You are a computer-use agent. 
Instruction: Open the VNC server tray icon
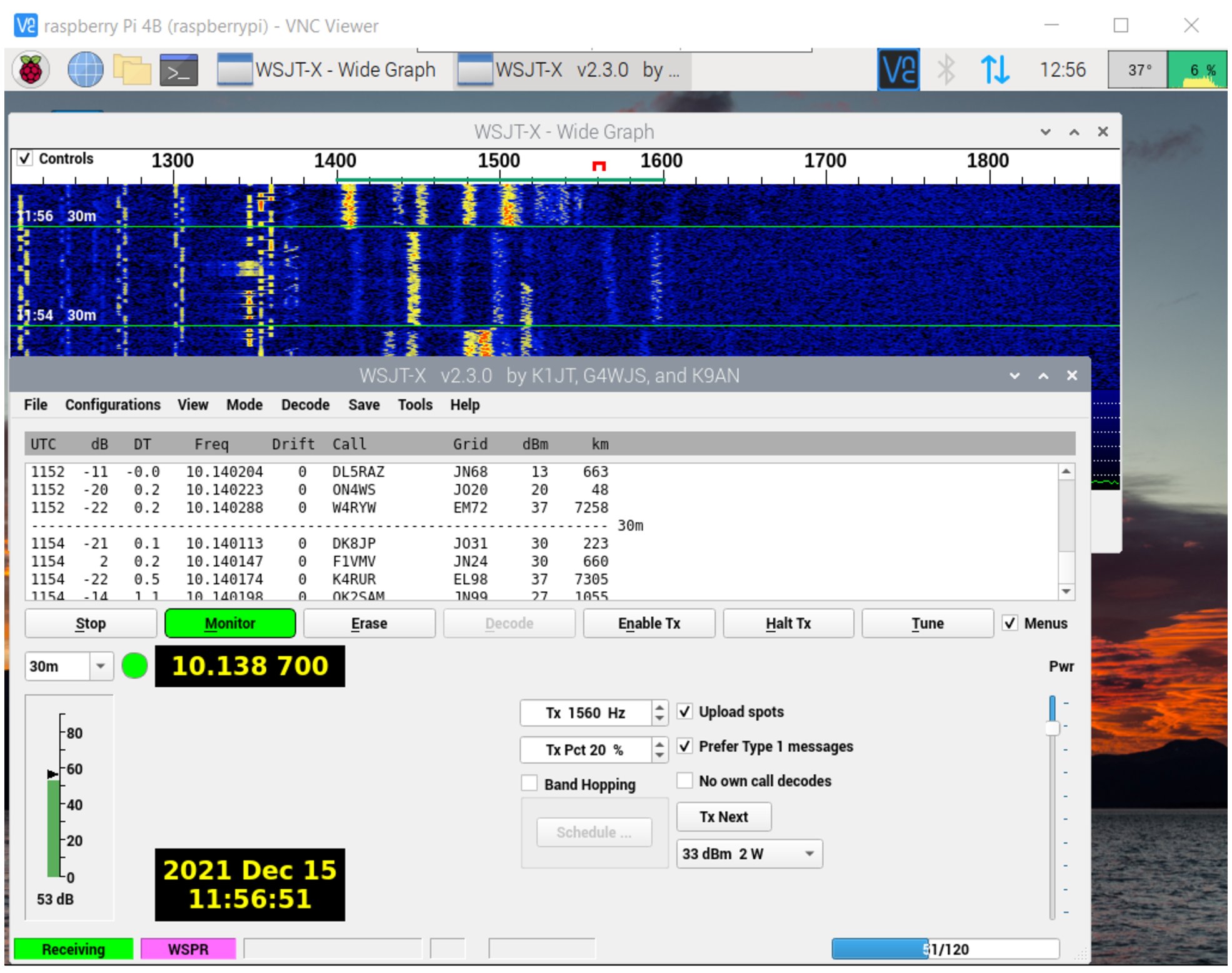pos(898,69)
